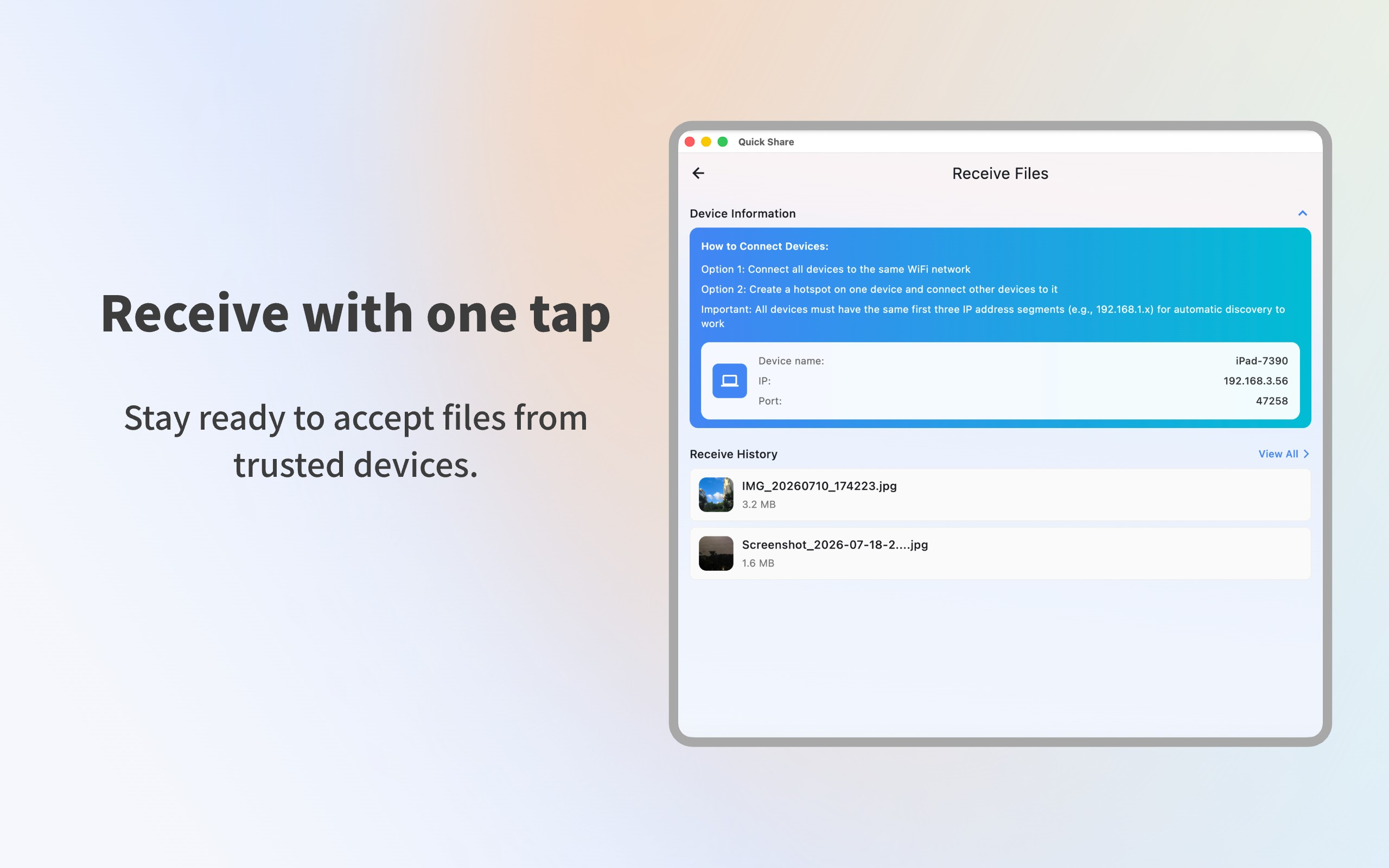Close the Quick Share window
The width and height of the screenshot is (1389, 868).
click(690, 142)
